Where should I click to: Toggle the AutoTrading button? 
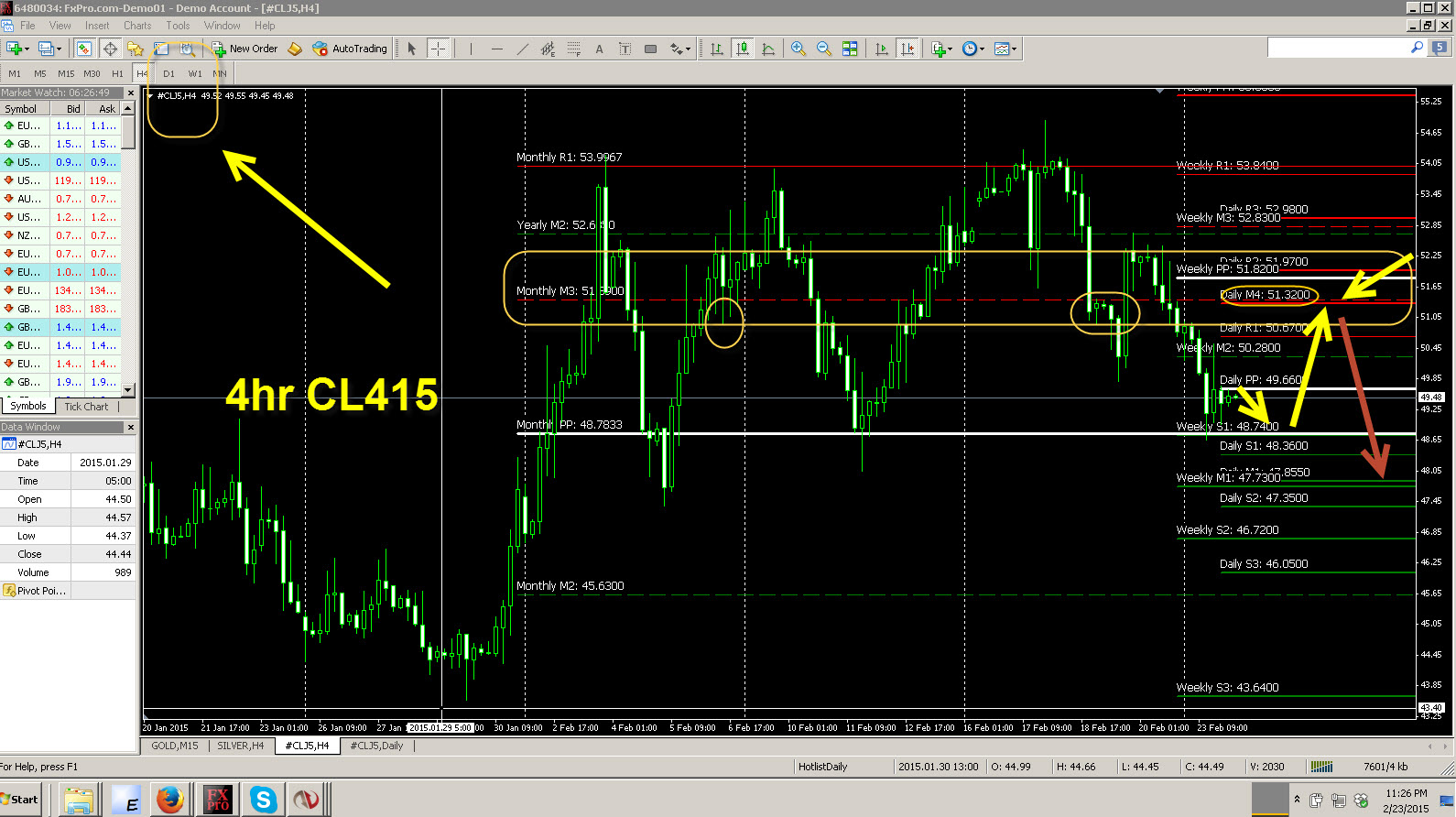pyautogui.click(x=350, y=49)
